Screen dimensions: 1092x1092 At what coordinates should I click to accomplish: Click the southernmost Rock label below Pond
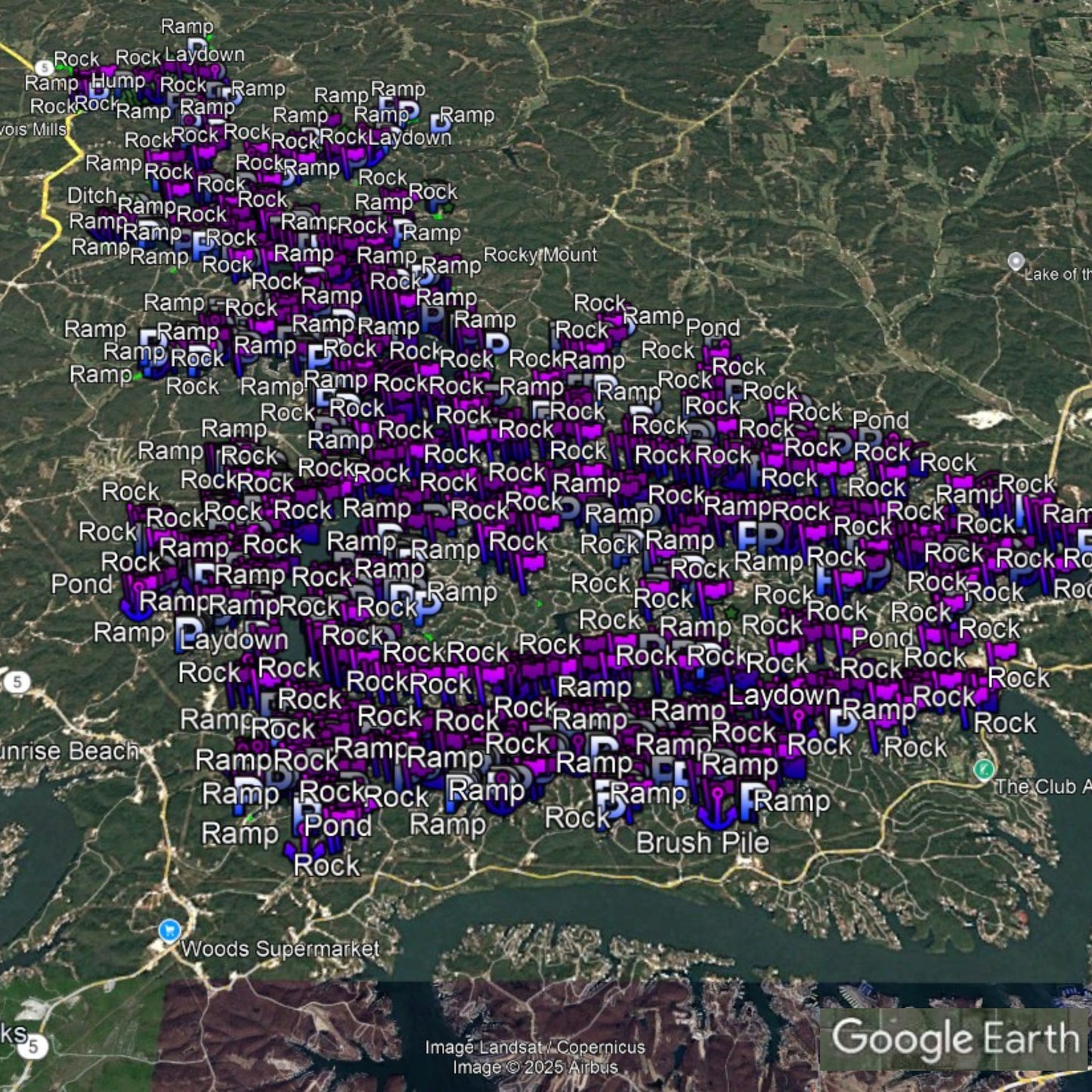(326, 866)
